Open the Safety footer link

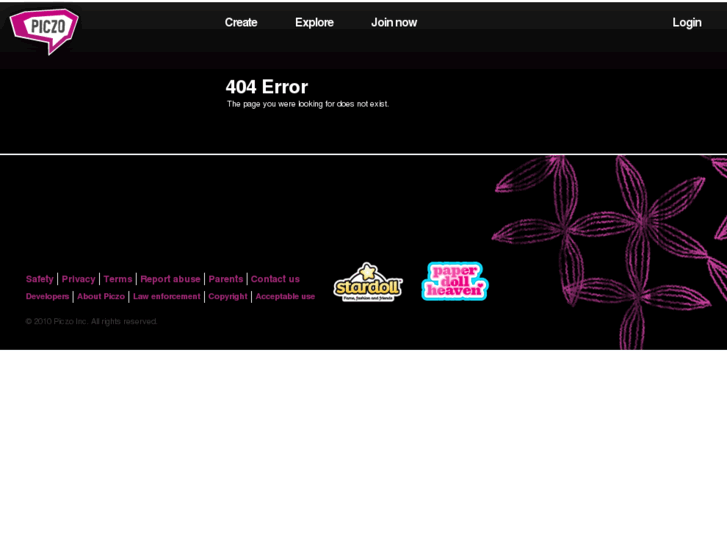coord(39,279)
